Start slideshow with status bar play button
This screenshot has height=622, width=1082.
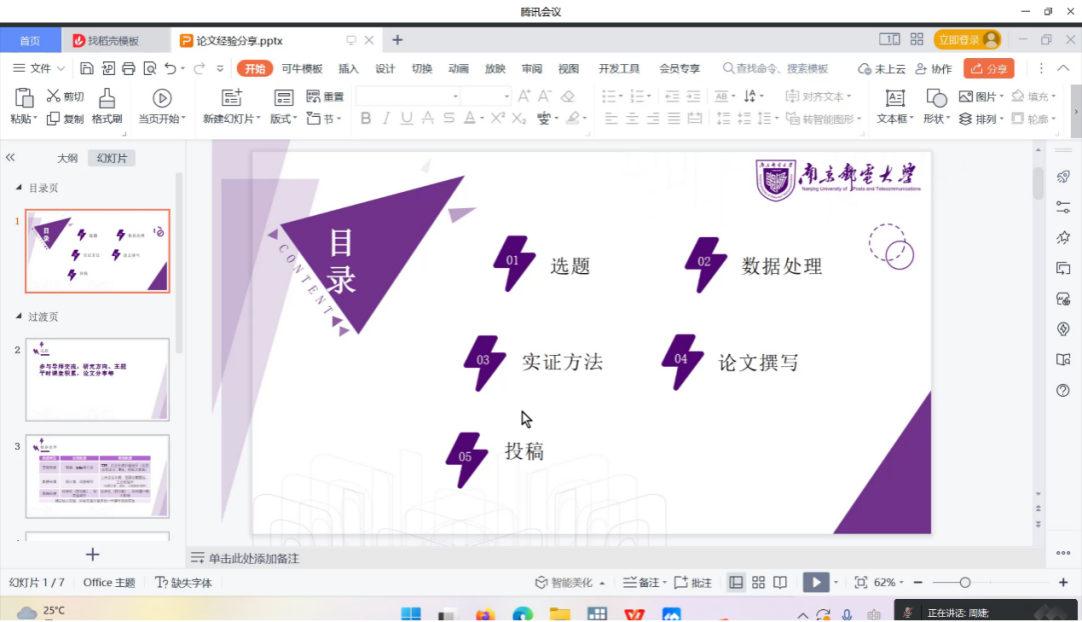816,582
